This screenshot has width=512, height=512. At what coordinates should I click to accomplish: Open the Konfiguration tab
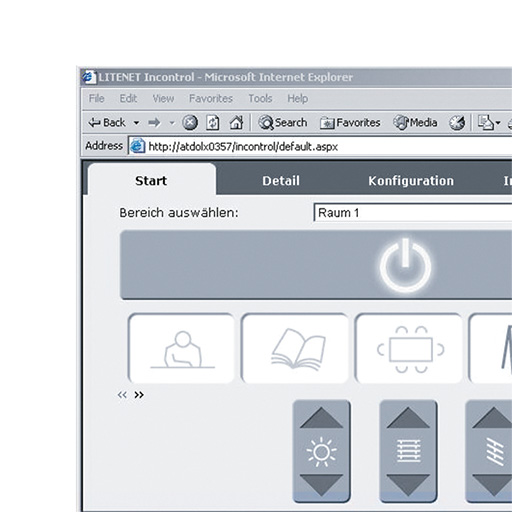pyautogui.click(x=411, y=181)
